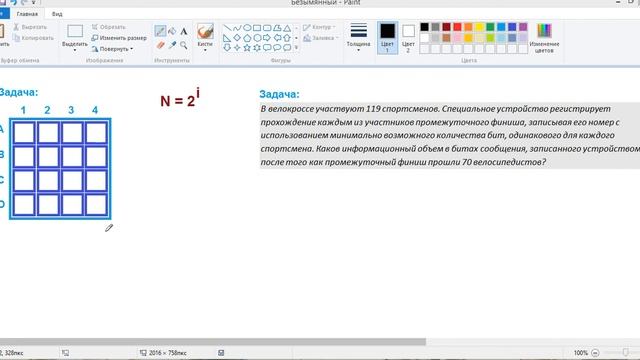The image size is (640, 360).
Task: Open Edit colors (Изменение цветов)
Action: [x=544, y=38]
